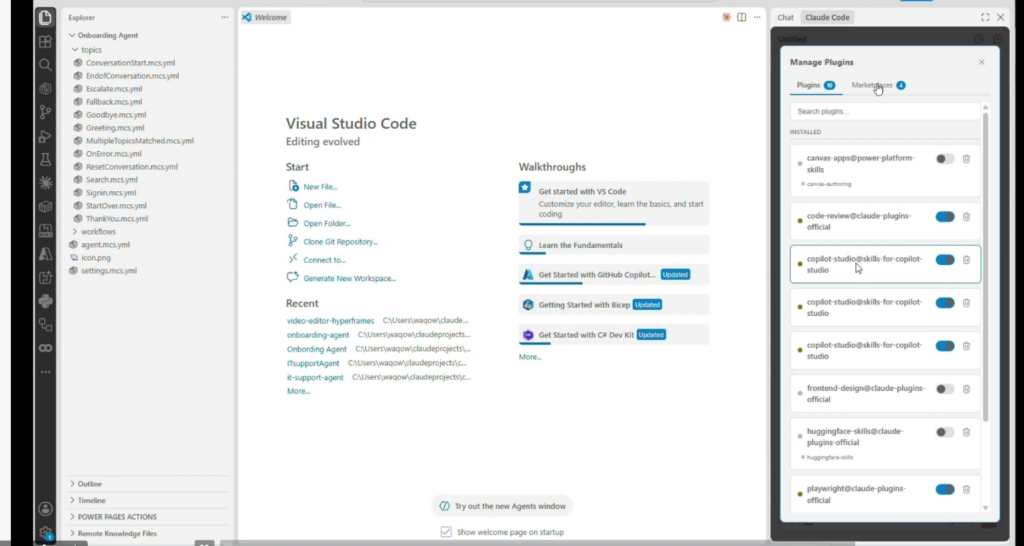Switch to the Marketplaces tab
The width and height of the screenshot is (1024, 546).
878,86
